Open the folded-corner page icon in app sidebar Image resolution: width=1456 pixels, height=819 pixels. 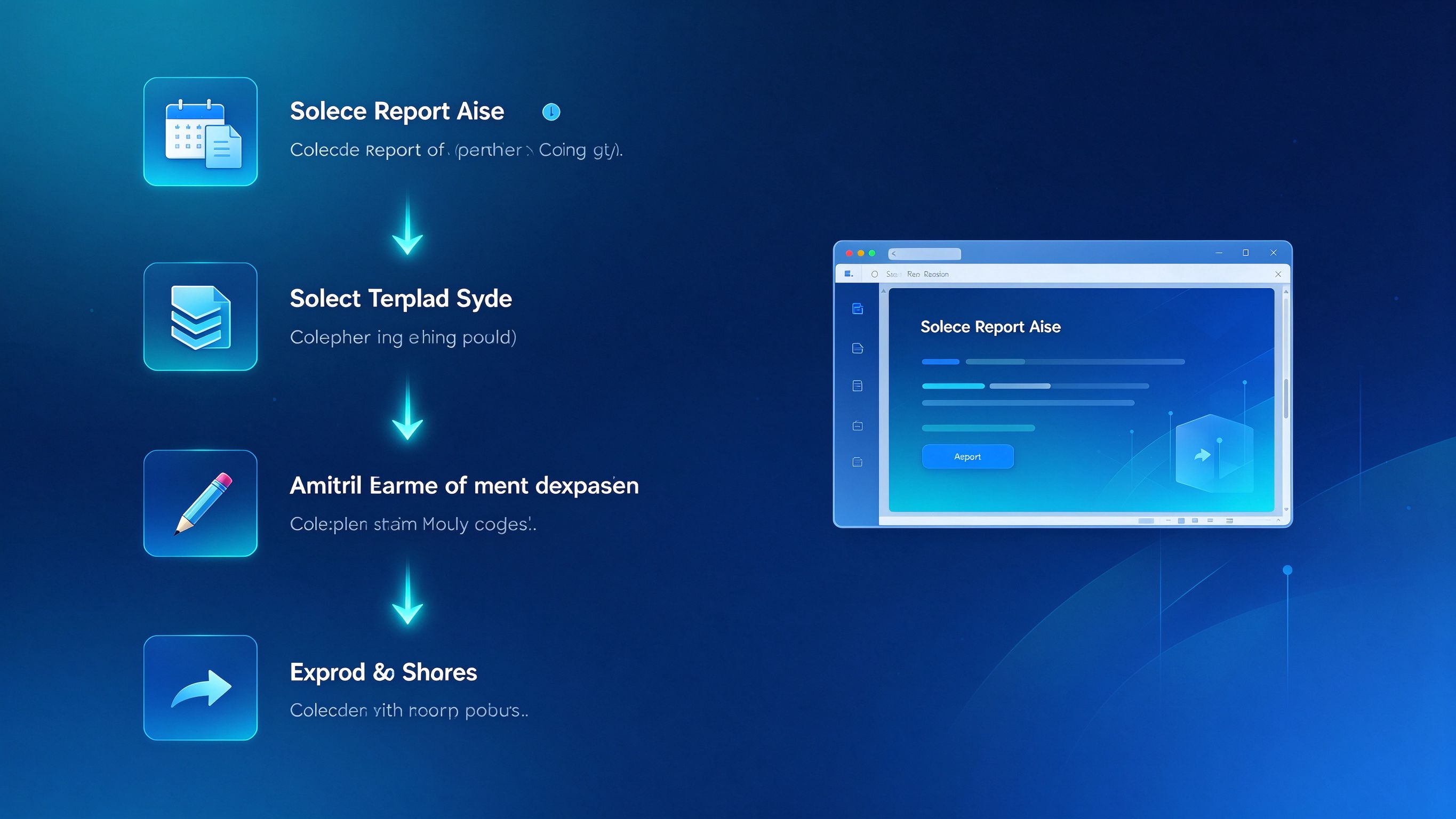(858, 348)
